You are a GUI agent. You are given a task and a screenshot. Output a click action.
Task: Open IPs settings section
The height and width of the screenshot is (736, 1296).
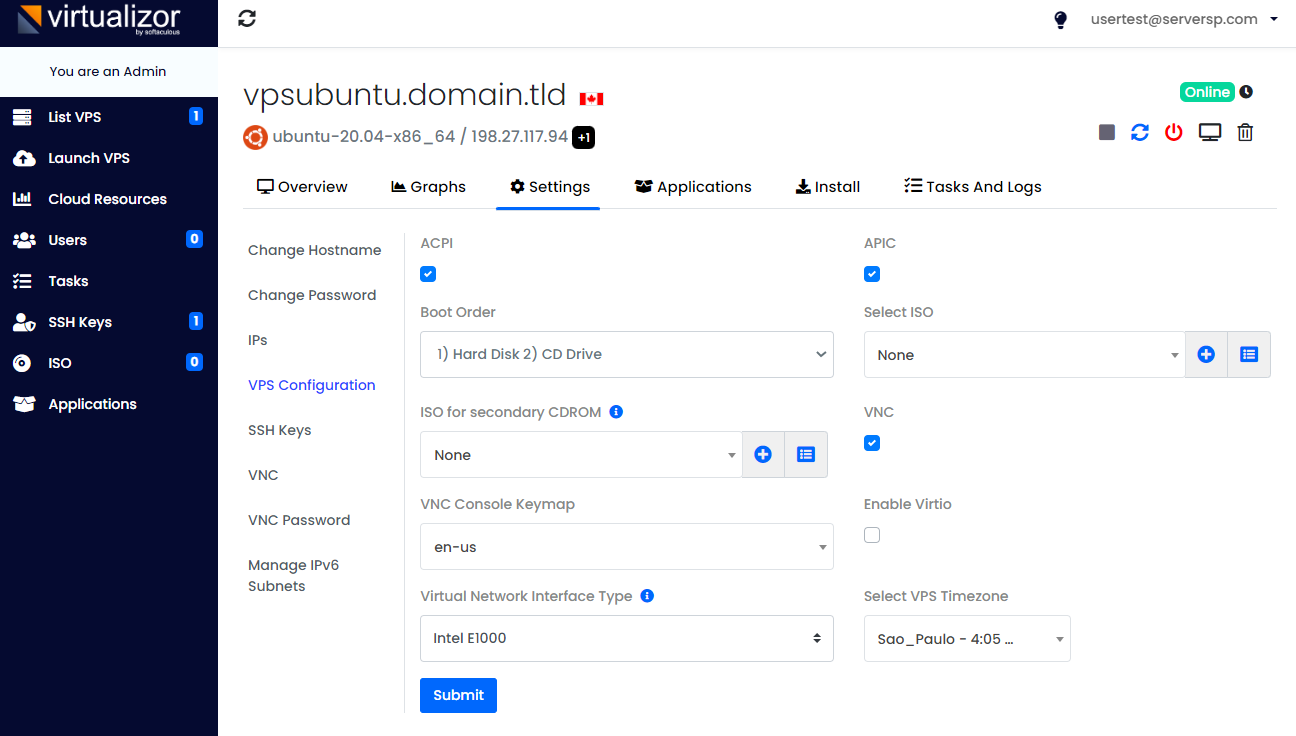[x=258, y=340]
